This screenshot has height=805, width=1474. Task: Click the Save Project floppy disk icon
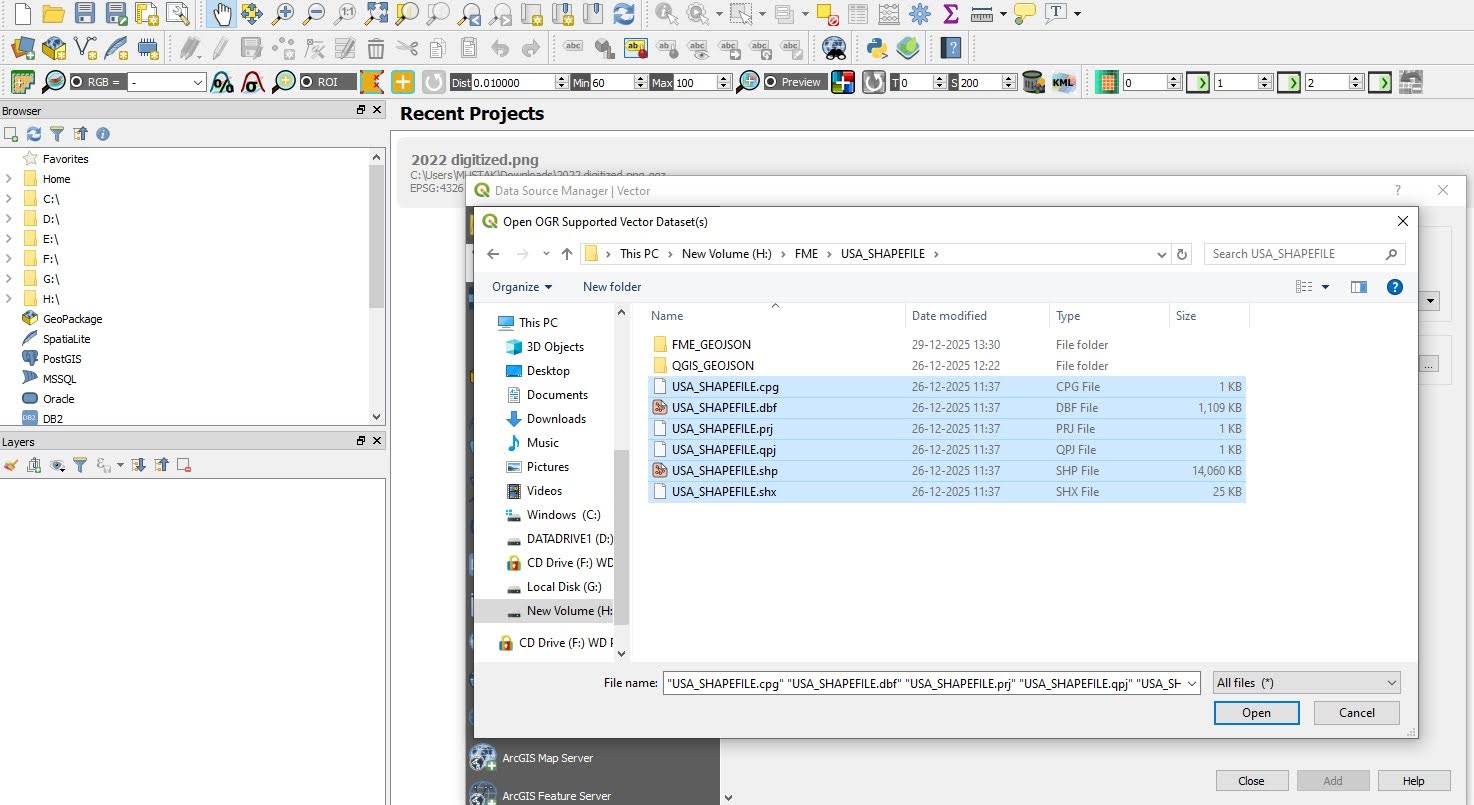[85, 14]
